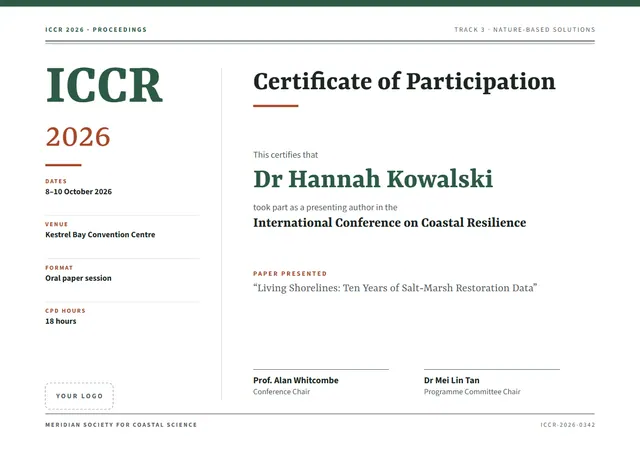Click the 'YOUR LOGO' placeholder box

click(x=79, y=396)
